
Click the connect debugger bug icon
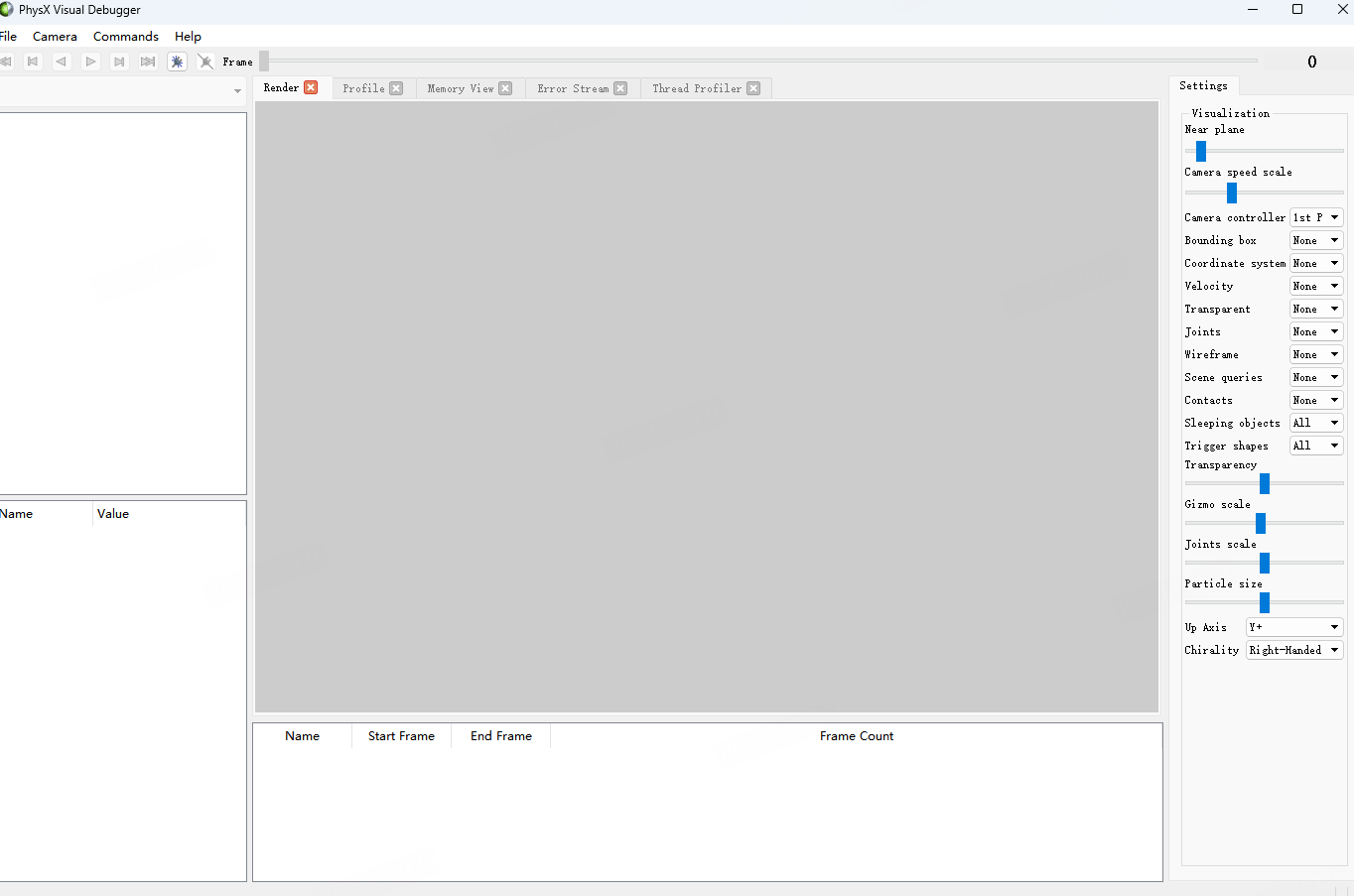click(177, 62)
